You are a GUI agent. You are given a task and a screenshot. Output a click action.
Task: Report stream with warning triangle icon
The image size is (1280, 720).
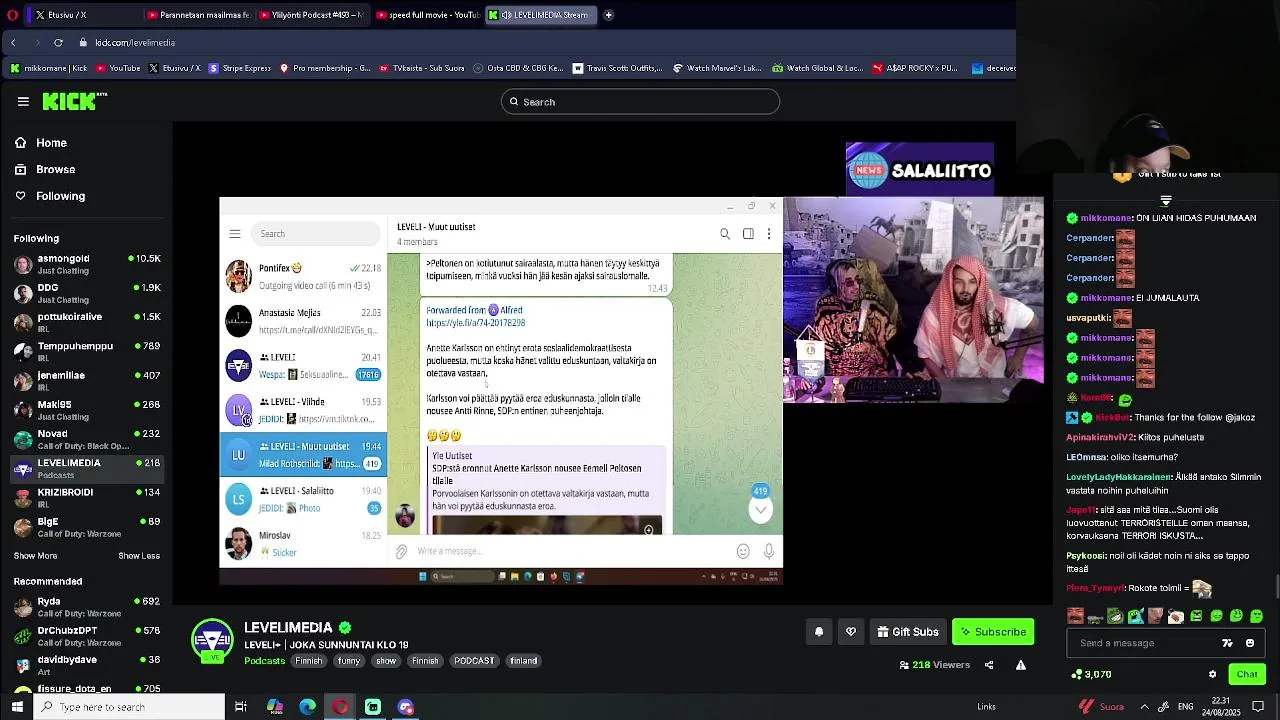(1021, 665)
